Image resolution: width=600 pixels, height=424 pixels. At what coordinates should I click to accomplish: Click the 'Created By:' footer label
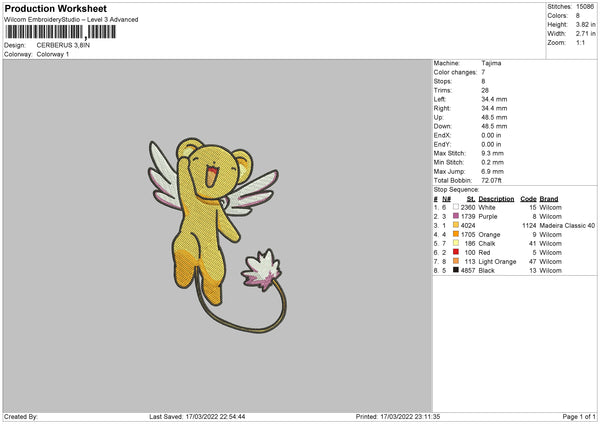21,416
